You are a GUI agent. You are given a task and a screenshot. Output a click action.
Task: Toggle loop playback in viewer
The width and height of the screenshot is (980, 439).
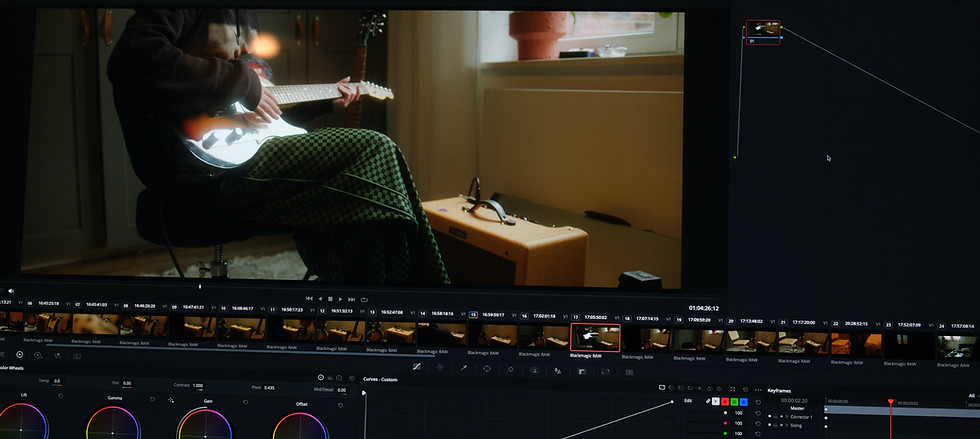click(364, 300)
